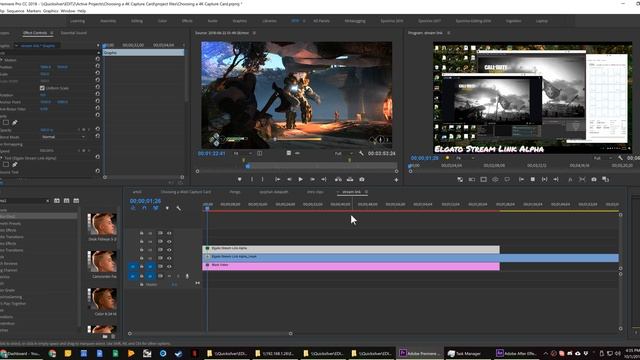Click Overwrite button in Source monitor
The image size is (640, 360).
point(350,179)
